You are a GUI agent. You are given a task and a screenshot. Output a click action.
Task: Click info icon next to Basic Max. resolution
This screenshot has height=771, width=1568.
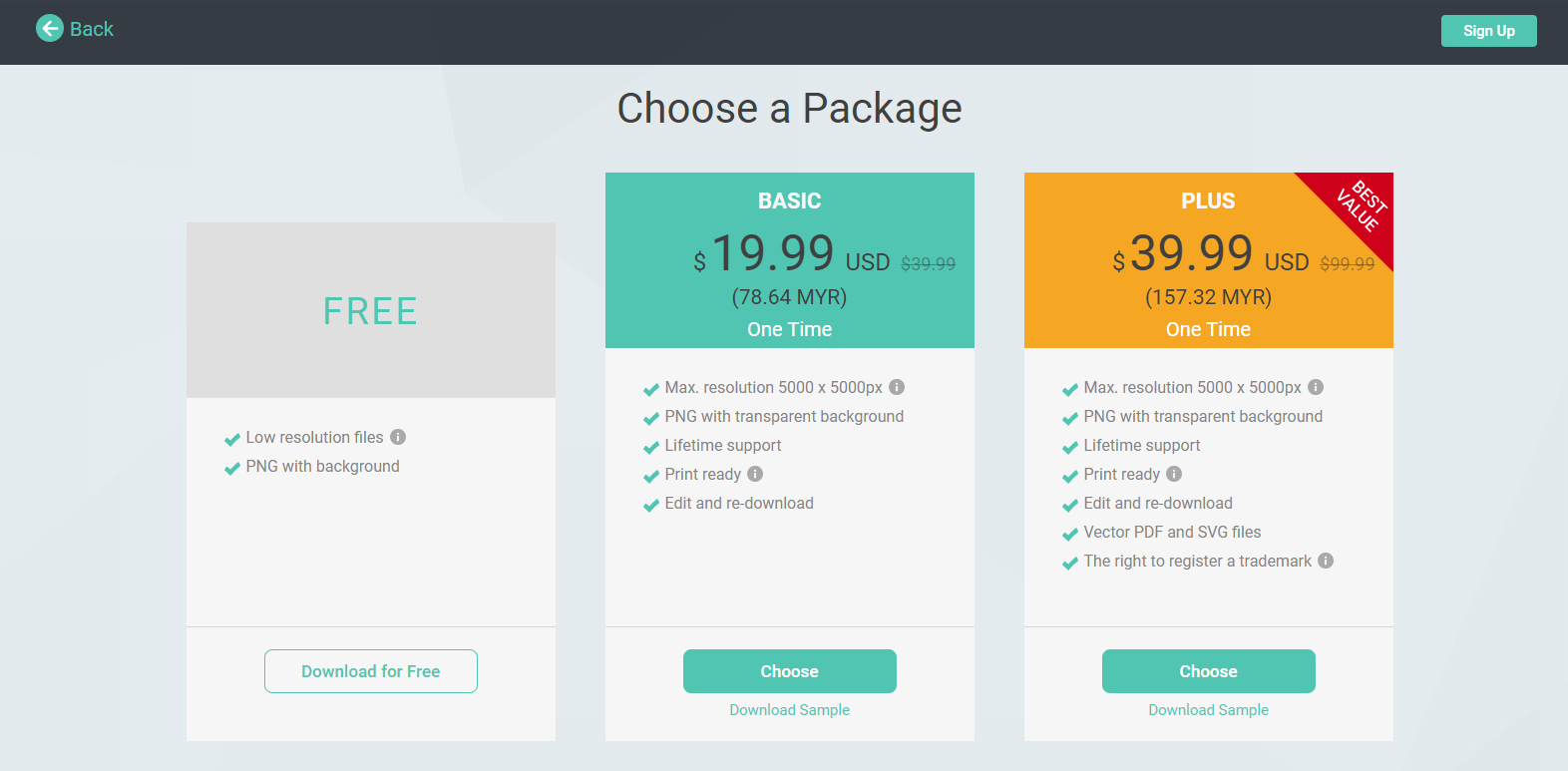click(x=897, y=387)
